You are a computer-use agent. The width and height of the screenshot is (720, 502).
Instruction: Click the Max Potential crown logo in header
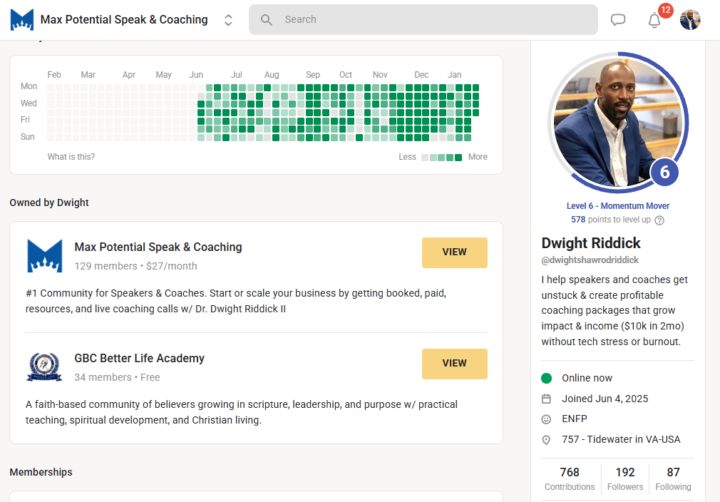[22, 20]
